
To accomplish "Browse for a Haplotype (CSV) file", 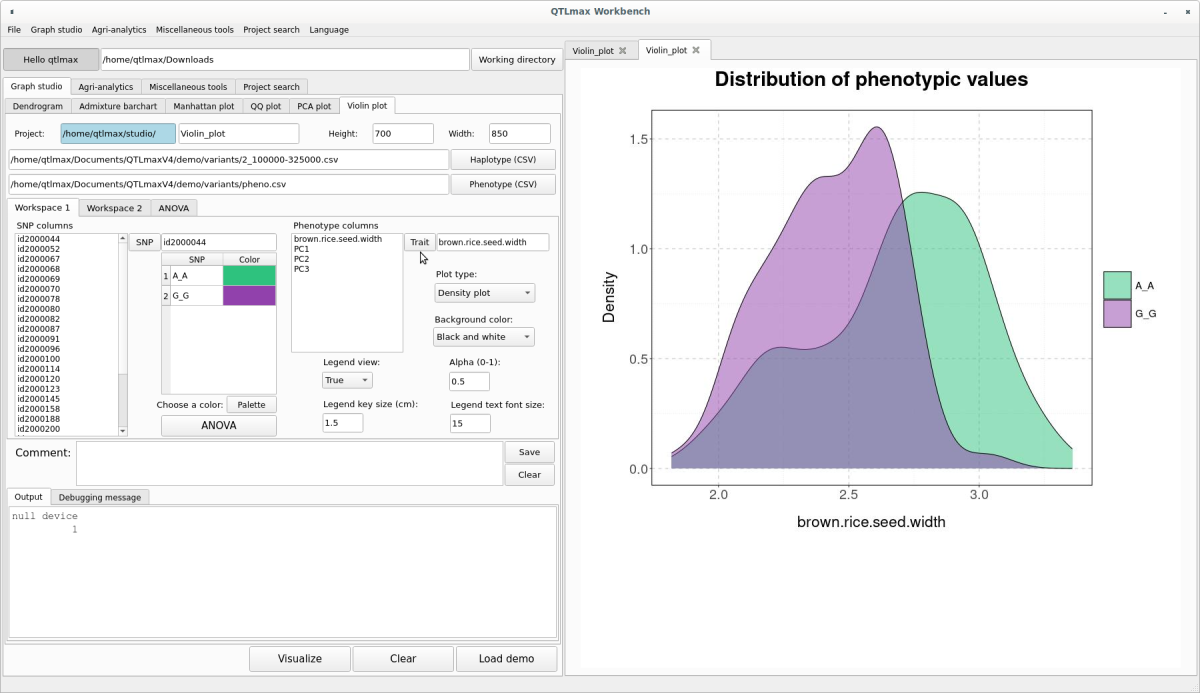I will [503, 160].
